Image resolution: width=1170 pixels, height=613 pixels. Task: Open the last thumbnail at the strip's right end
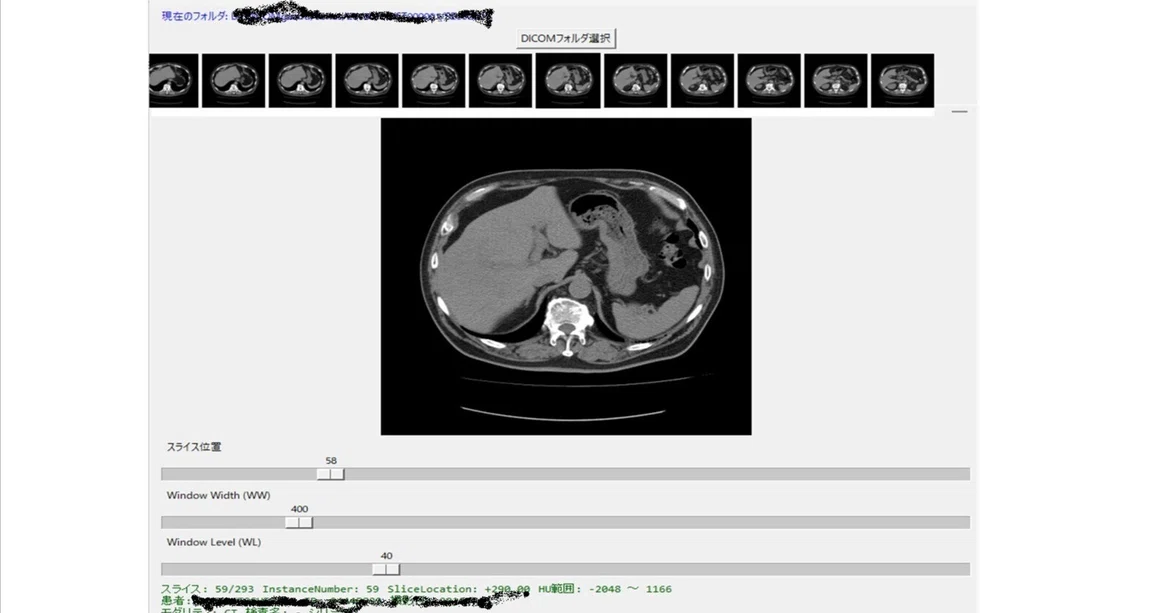coord(902,81)
